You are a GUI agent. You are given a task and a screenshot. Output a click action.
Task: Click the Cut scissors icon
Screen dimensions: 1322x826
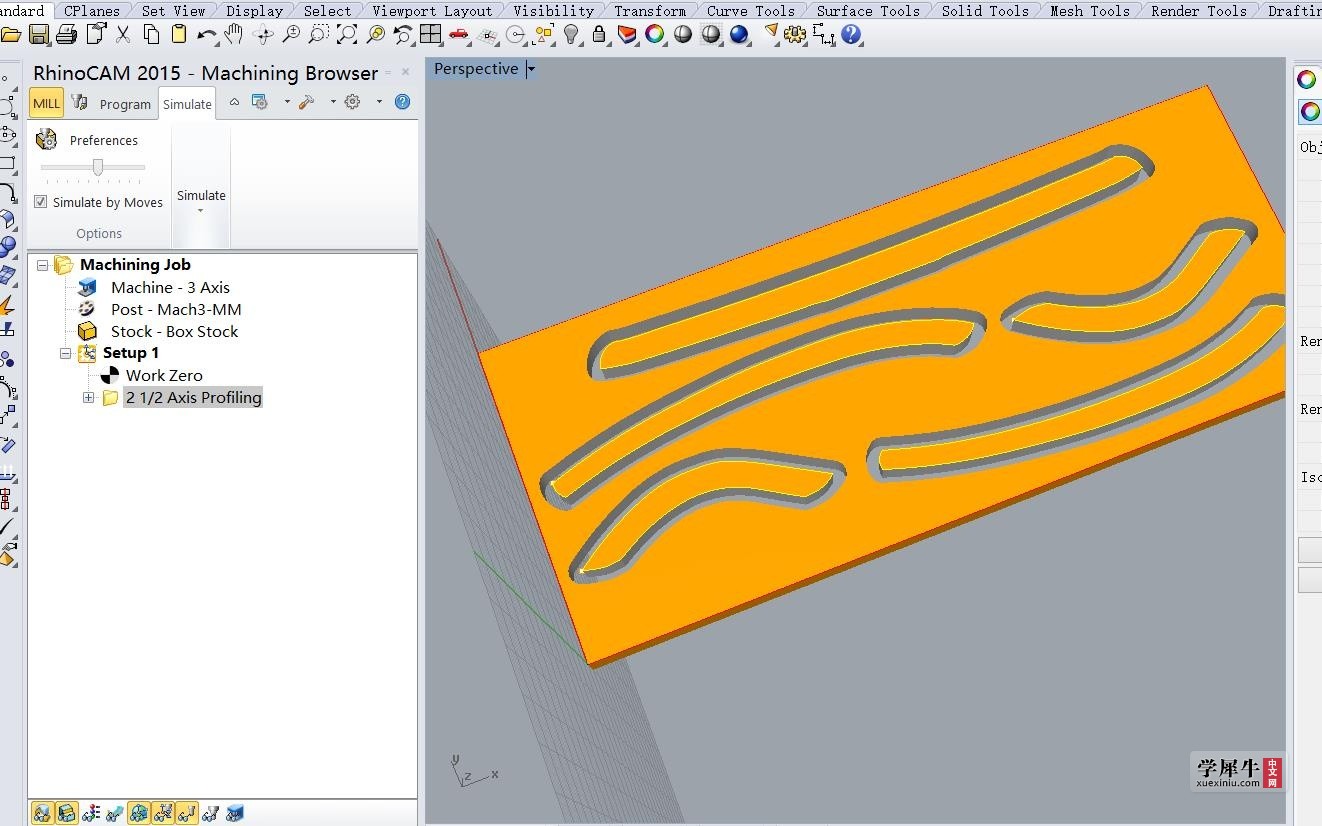point(123,35)
